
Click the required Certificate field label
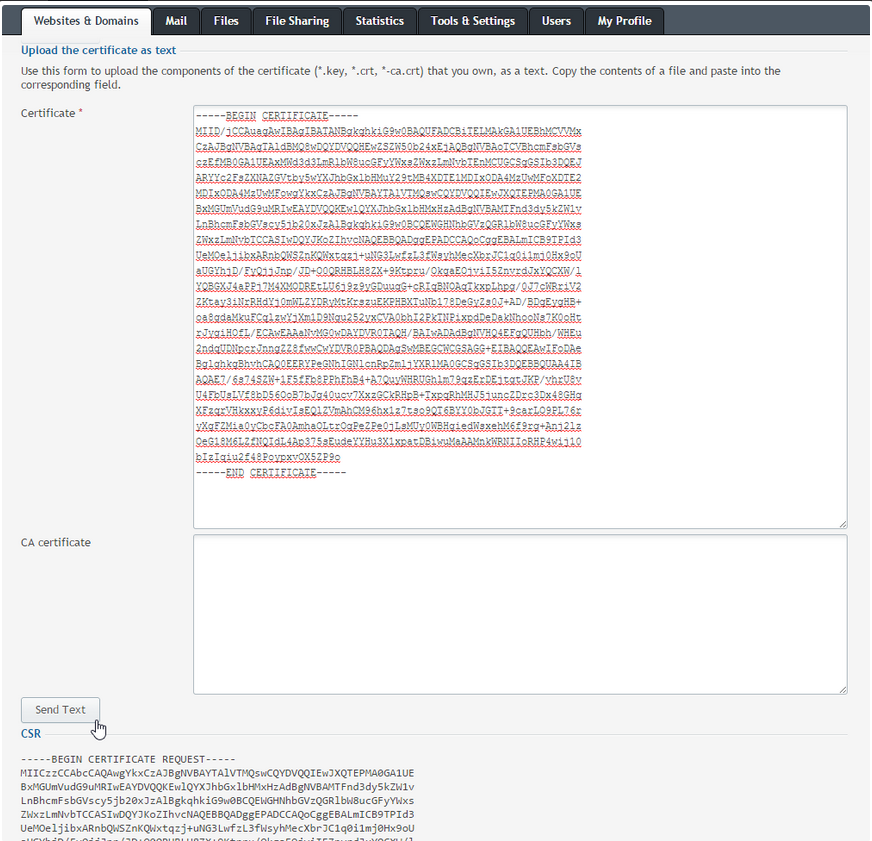coord(49,114)
